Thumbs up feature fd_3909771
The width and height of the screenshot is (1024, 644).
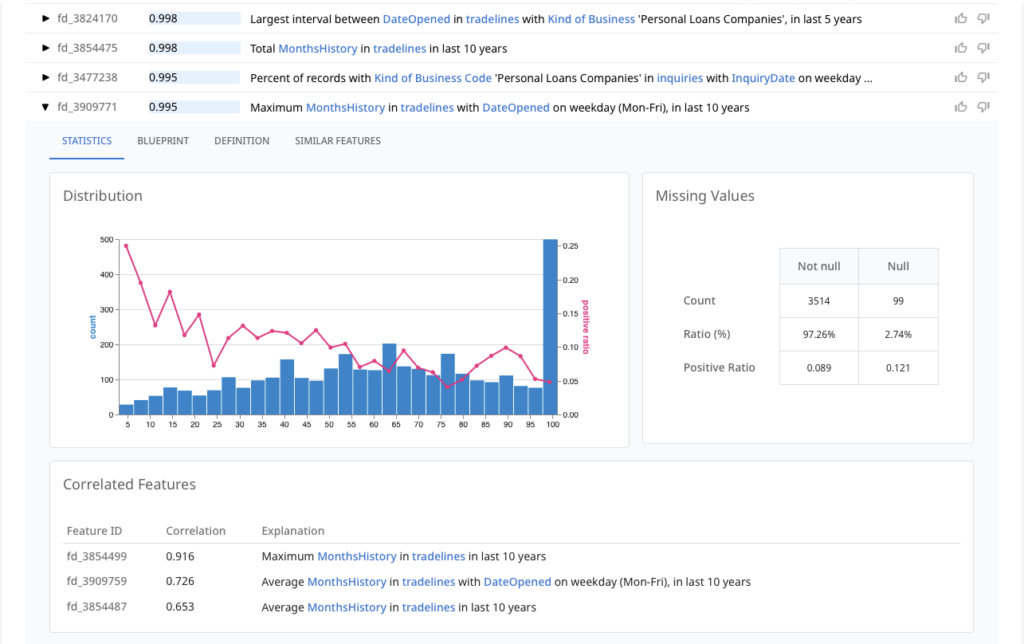coord(961,106)
